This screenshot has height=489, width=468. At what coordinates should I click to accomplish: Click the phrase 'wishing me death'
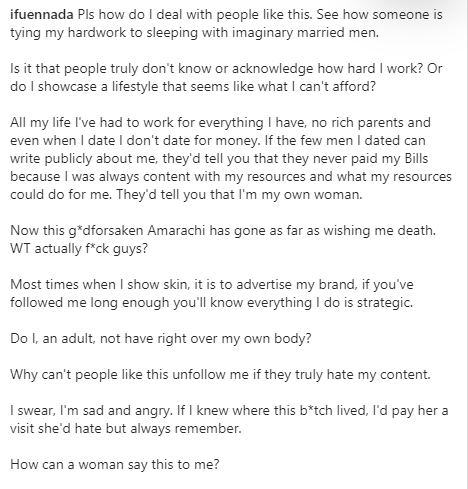point(379,231)
